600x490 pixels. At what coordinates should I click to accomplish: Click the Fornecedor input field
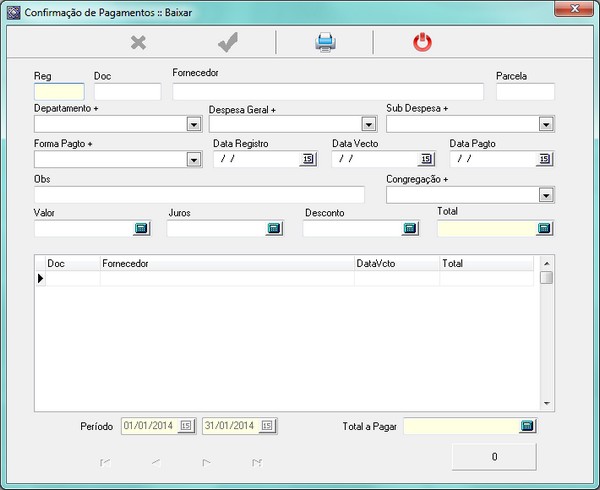[x=328, y=92]
